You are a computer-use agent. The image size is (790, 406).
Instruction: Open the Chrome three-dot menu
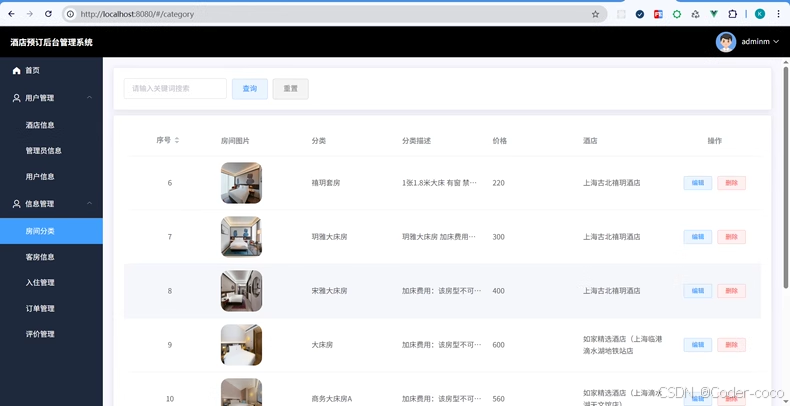[x=778, y=14]
